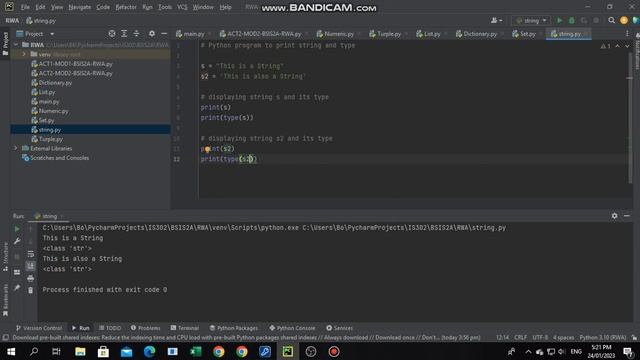This screenshot has width=640, height=360.
Task: Expand the venv folder
Action: [24, 54]
